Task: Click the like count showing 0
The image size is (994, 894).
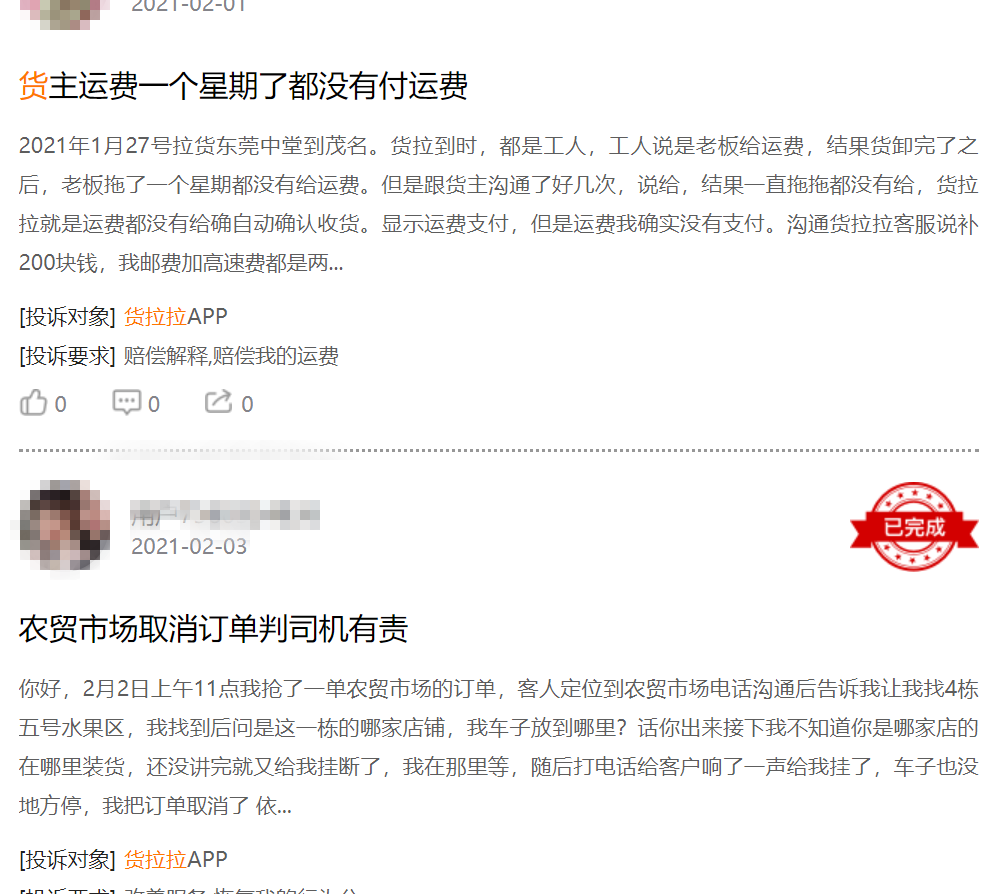Action: point(62,404)
